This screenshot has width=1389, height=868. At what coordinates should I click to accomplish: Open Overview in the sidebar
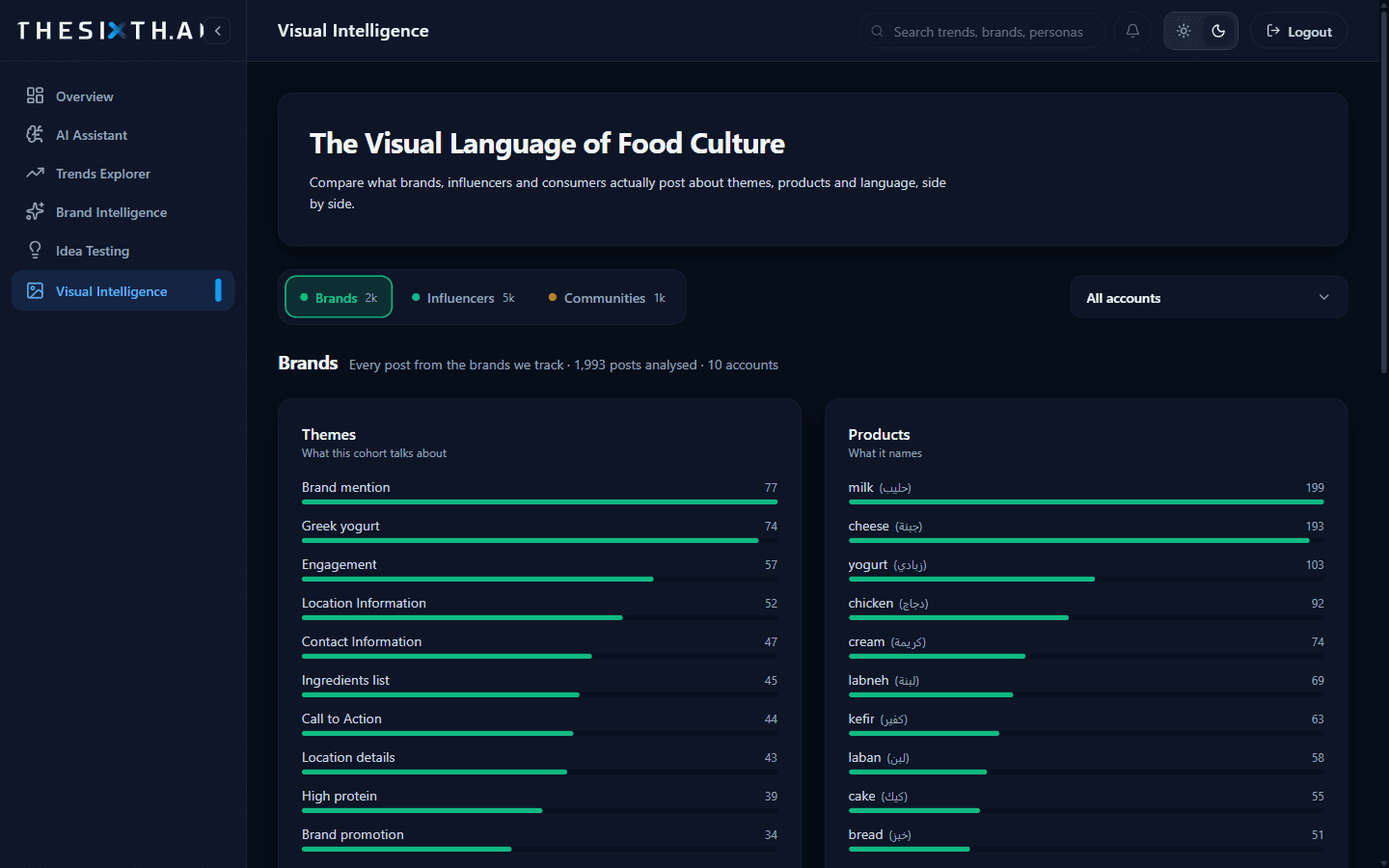click(123, 95)
